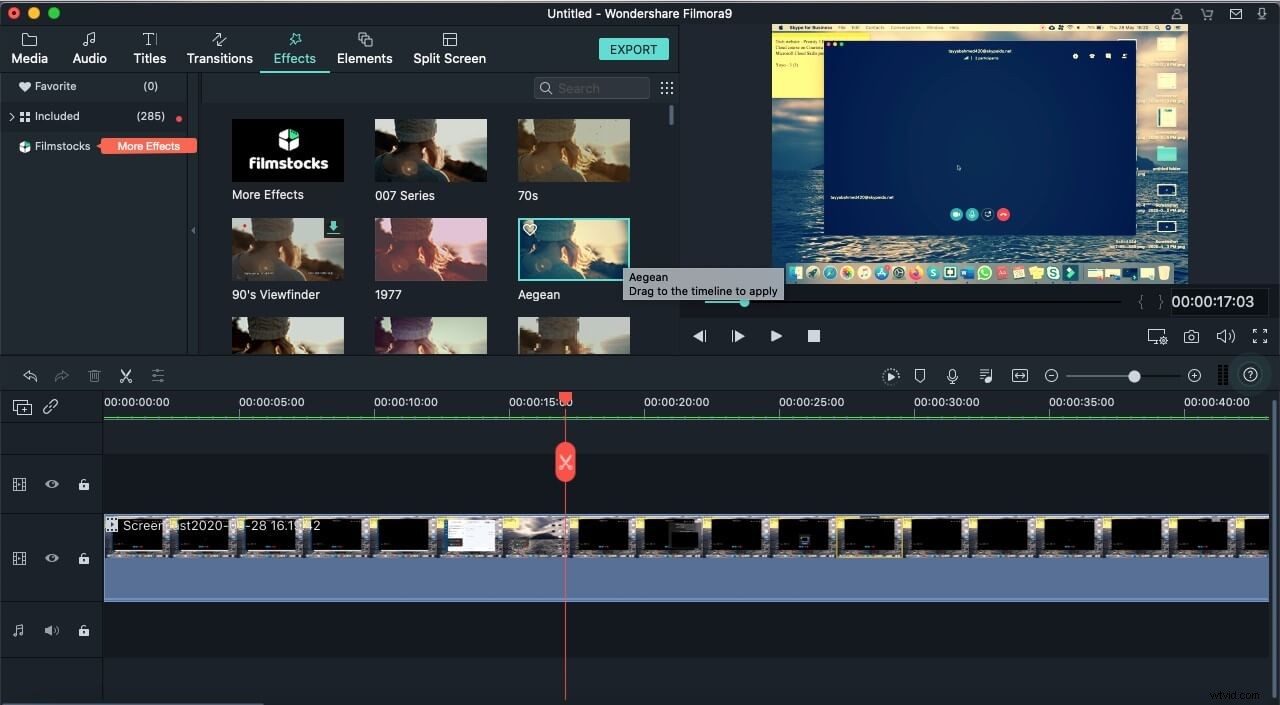The width and height of the screenshot is (1280, 705).
Task: Click the undo arrow icon
Action: tap(30, 376)
